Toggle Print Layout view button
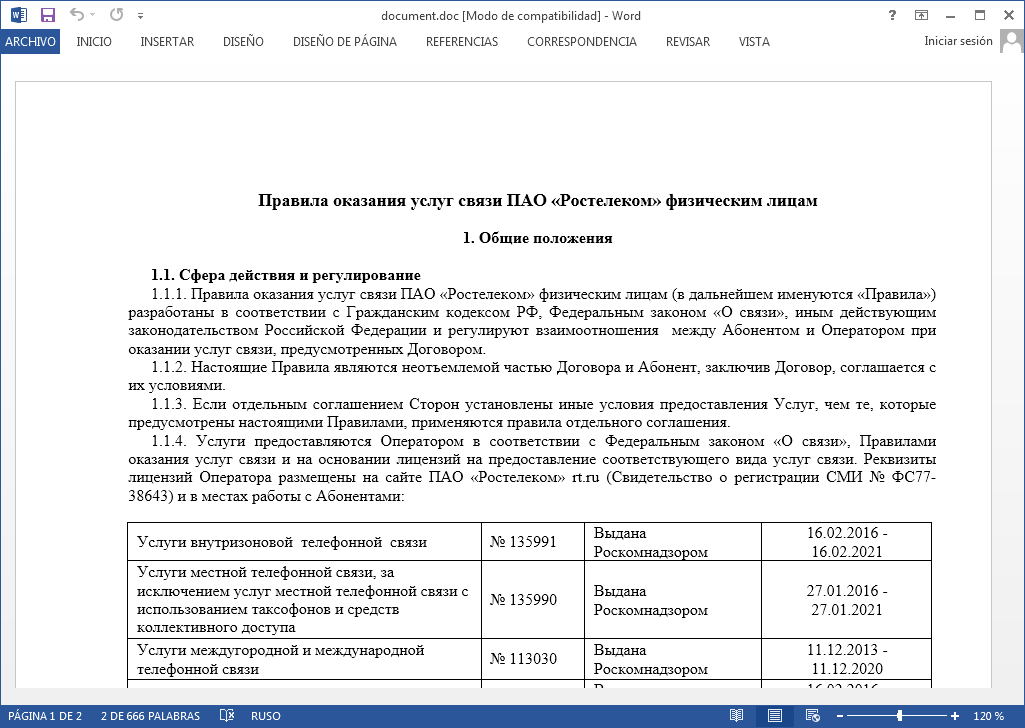The height and width of the screenshot is (728, 1025). (x=773, y=716)
